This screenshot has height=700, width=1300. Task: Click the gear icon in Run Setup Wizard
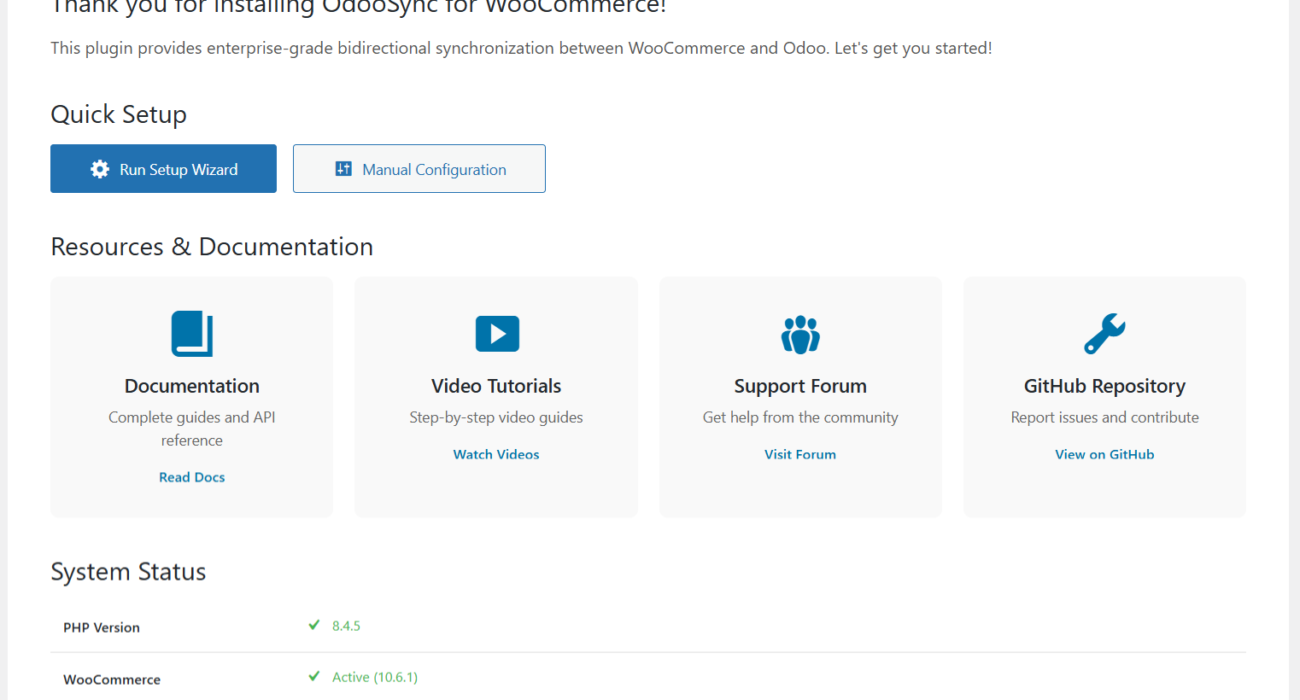pyautogui.click(x=100, y=169)
